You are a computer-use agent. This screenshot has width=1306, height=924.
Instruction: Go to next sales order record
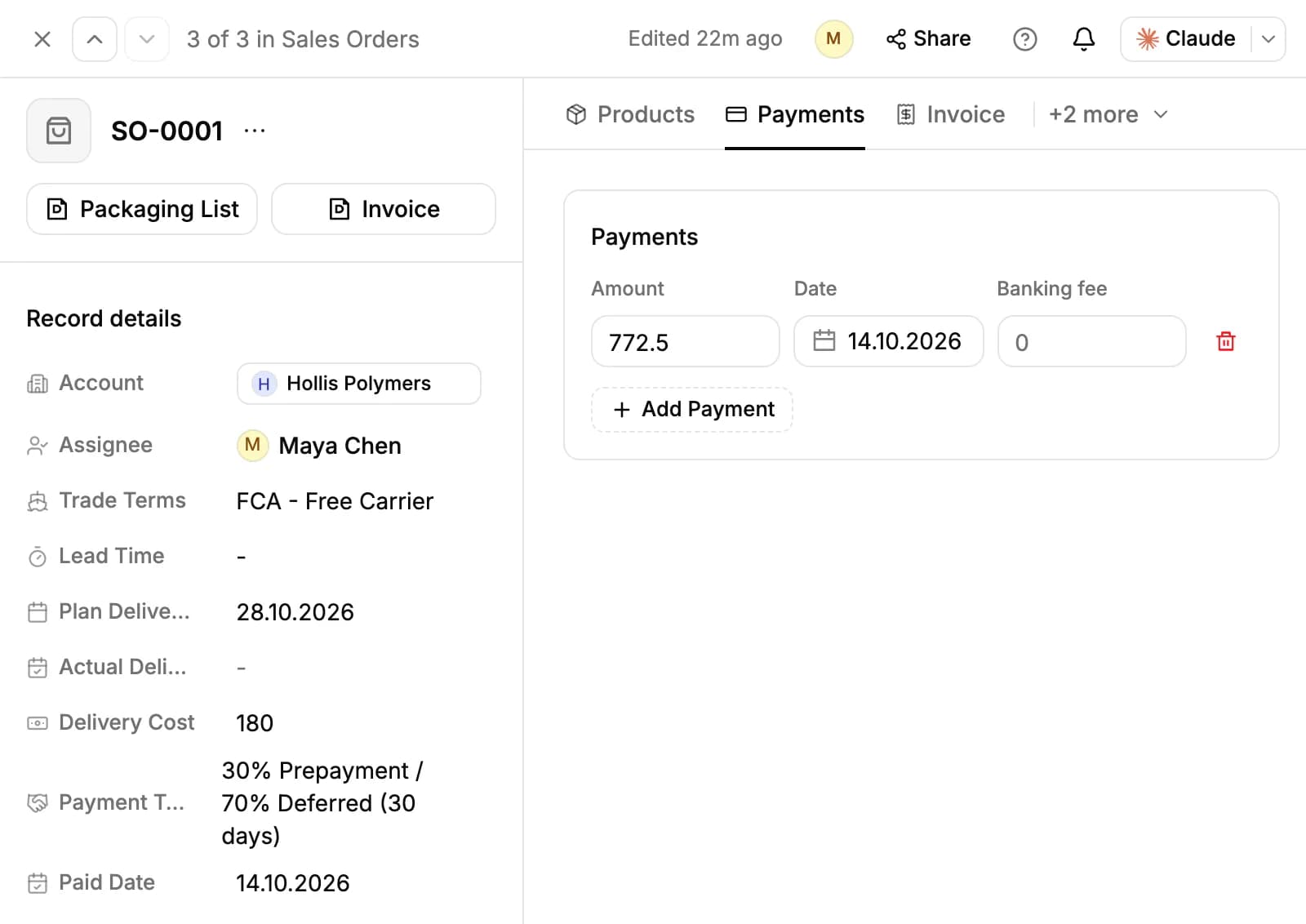pyautogui.click(x=147, y=39)
